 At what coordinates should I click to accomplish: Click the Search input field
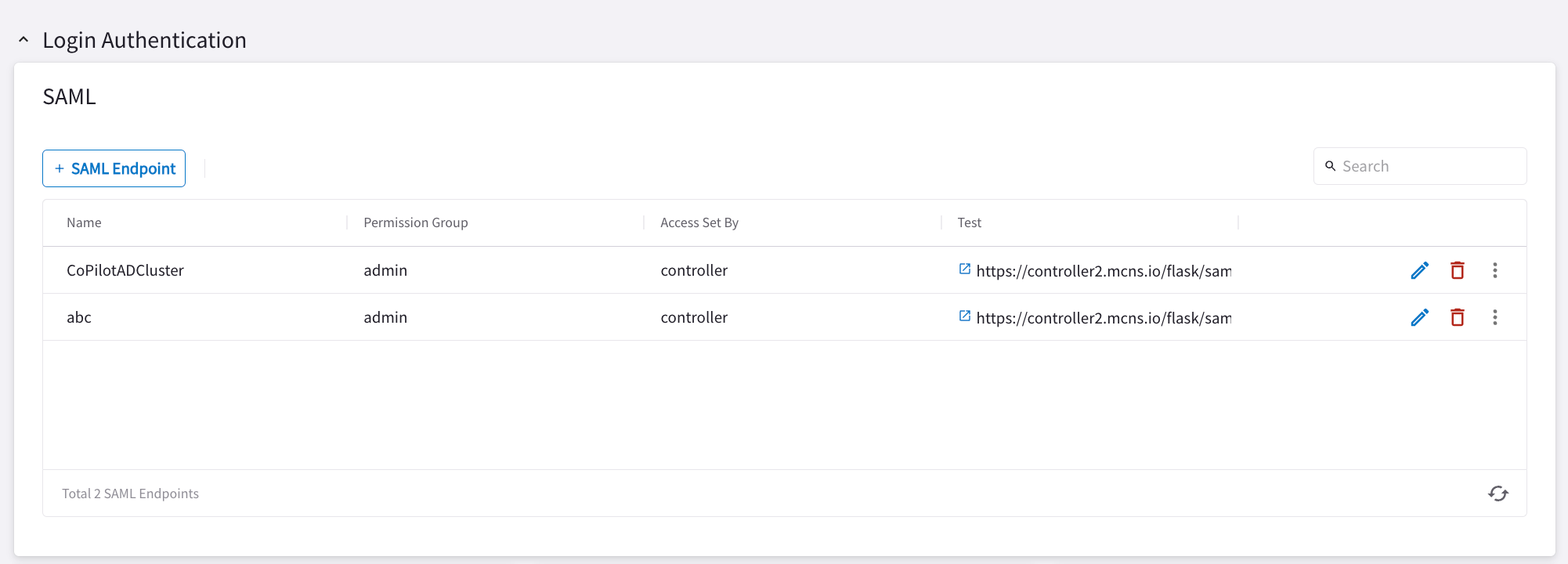tap(1429, 166)
